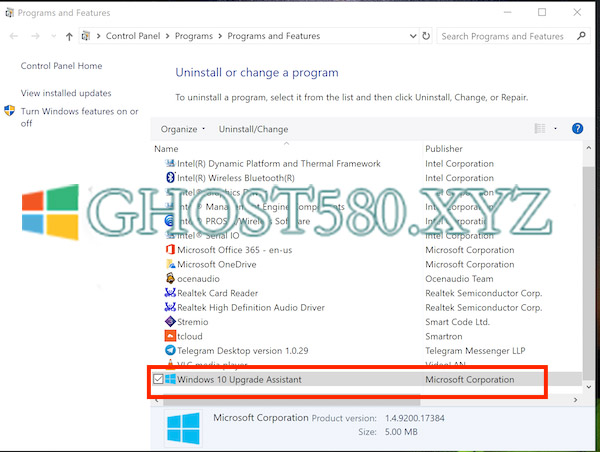The width and height of the screenshot is (600, 452).
Task: Open the view options dropdown arrow
Action: coord(555,129)
